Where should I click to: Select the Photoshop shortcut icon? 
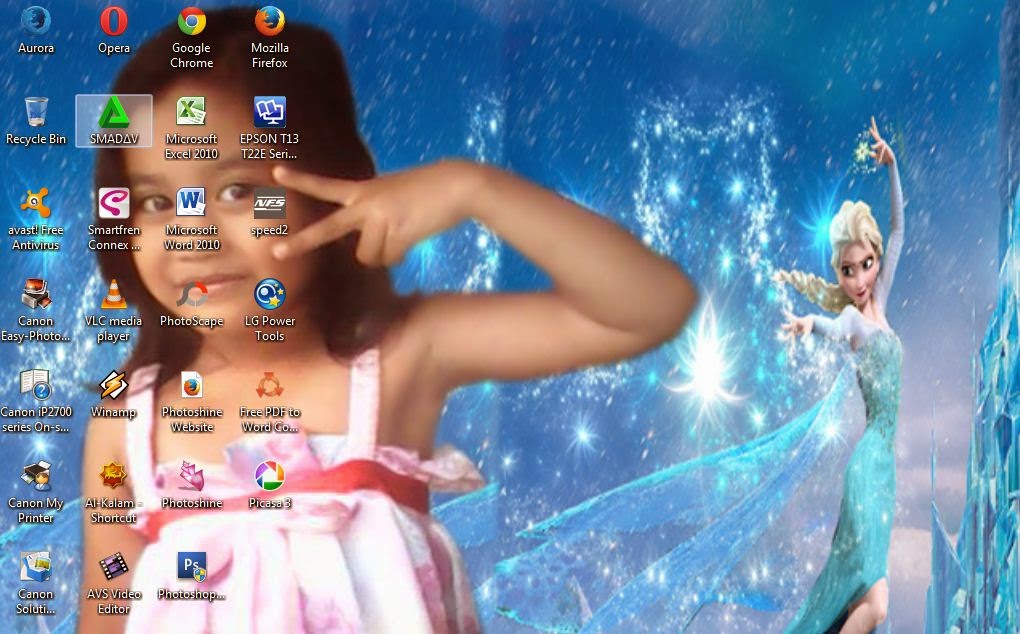point(192,567)
